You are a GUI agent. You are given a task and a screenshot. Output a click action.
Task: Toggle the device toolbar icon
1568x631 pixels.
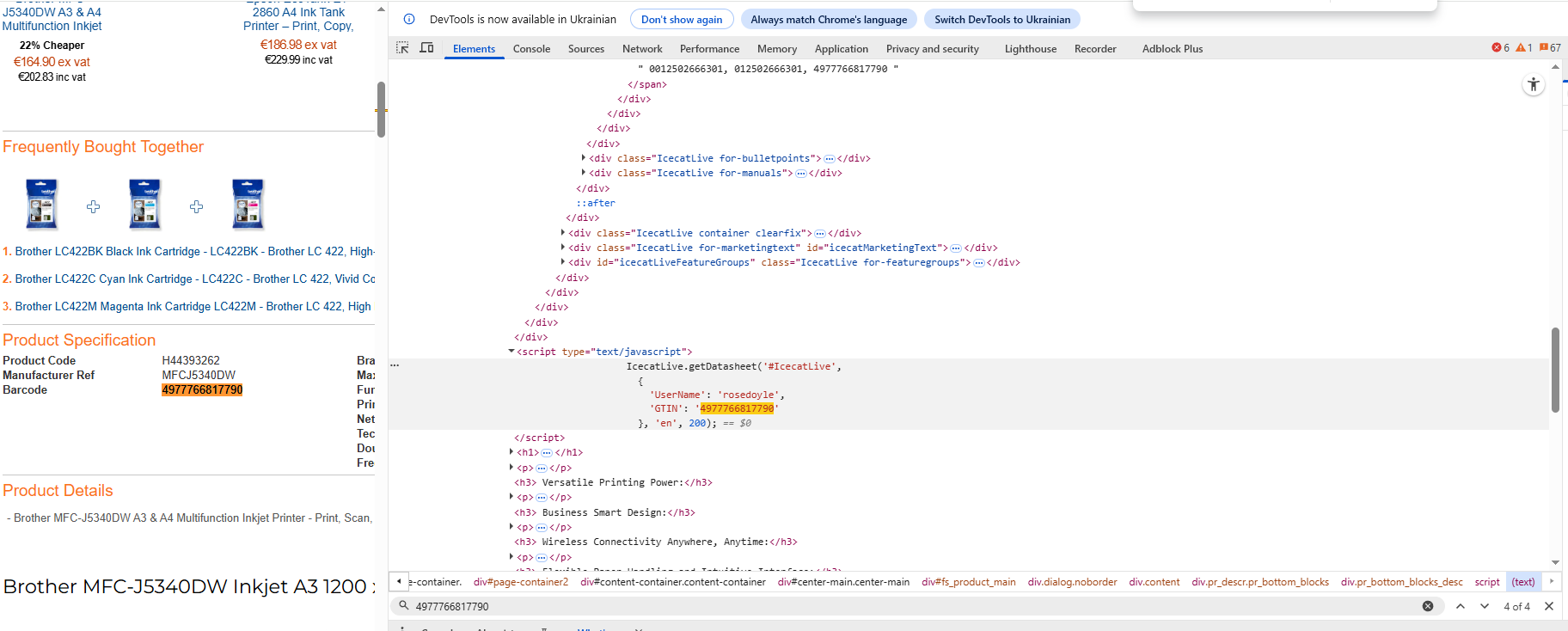426,48
